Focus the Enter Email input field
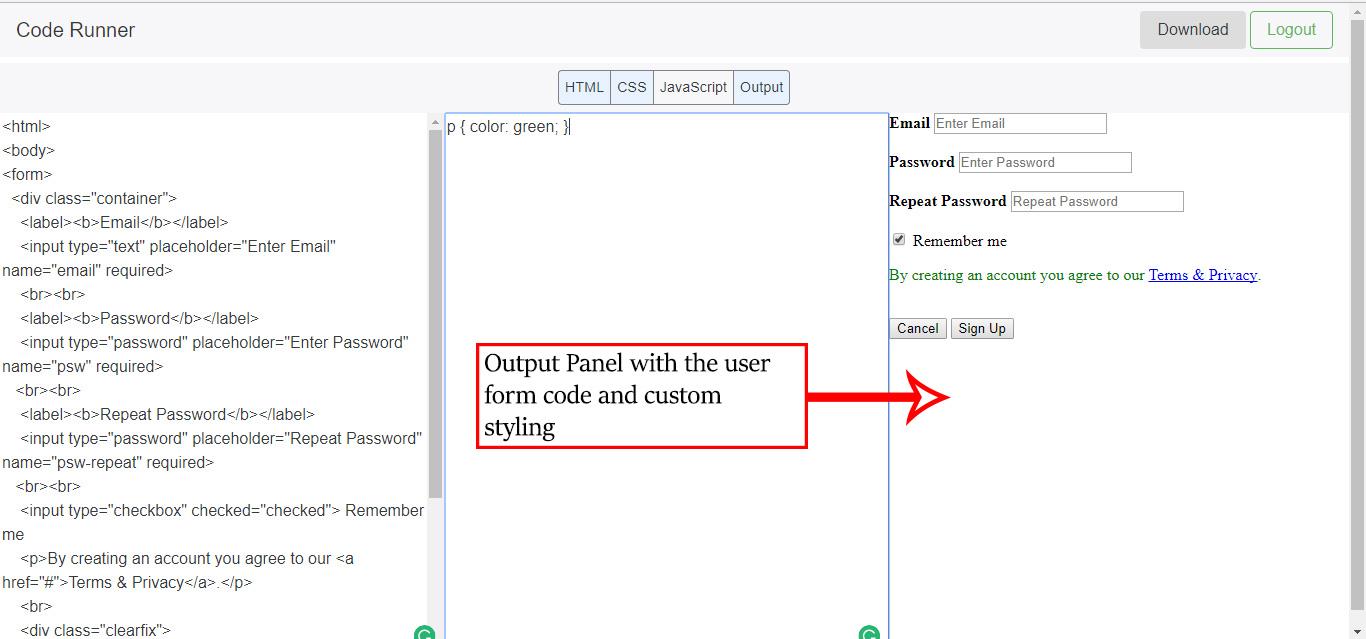The image size is (1366, 639). [1020, 123]
